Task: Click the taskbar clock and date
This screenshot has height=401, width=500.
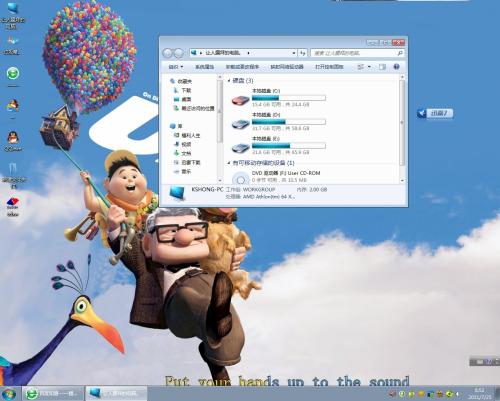Action: tap(479, 394)
